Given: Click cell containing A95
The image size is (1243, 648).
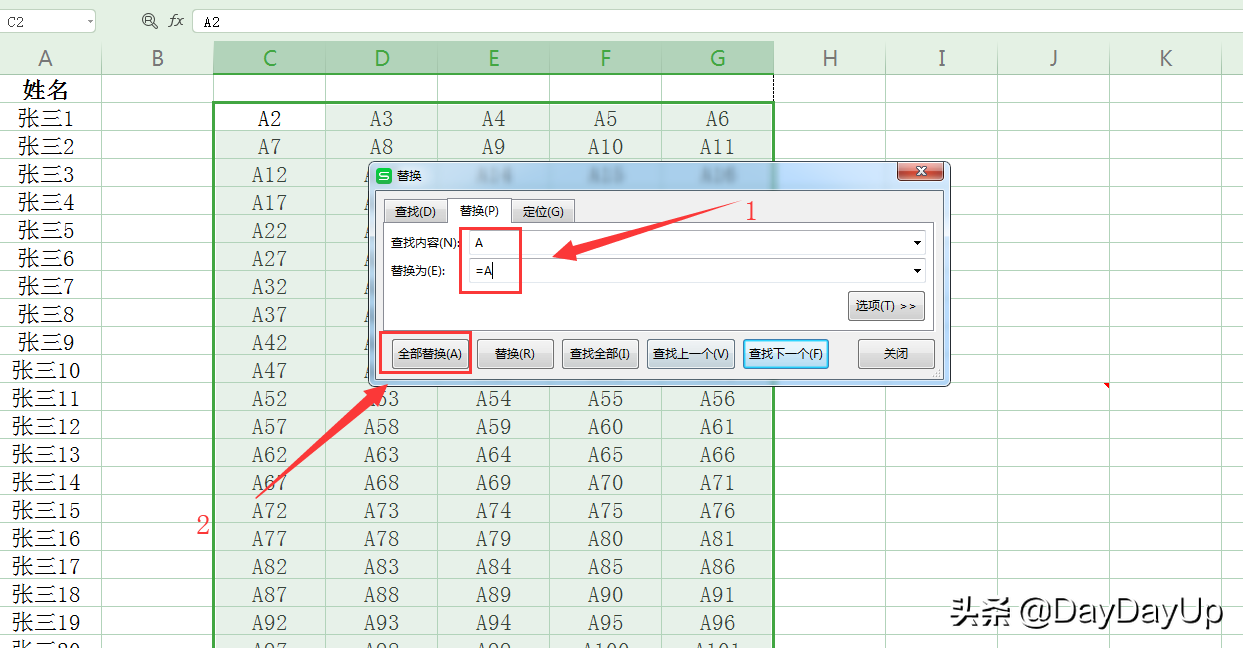Looking at the screenshot, I should click(605, 622).
